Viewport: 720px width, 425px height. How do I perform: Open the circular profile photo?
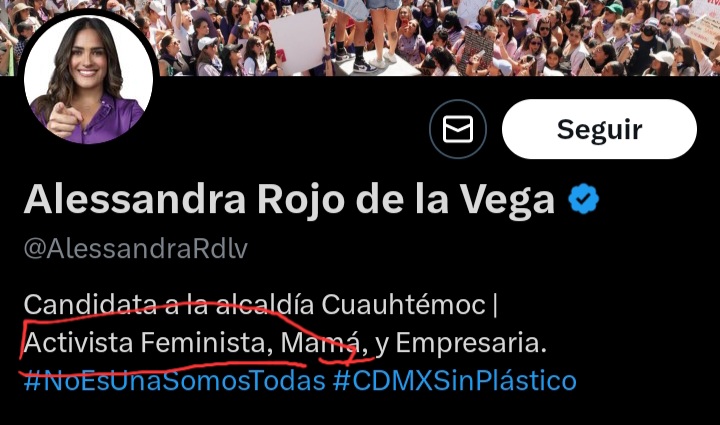[88, 79]
